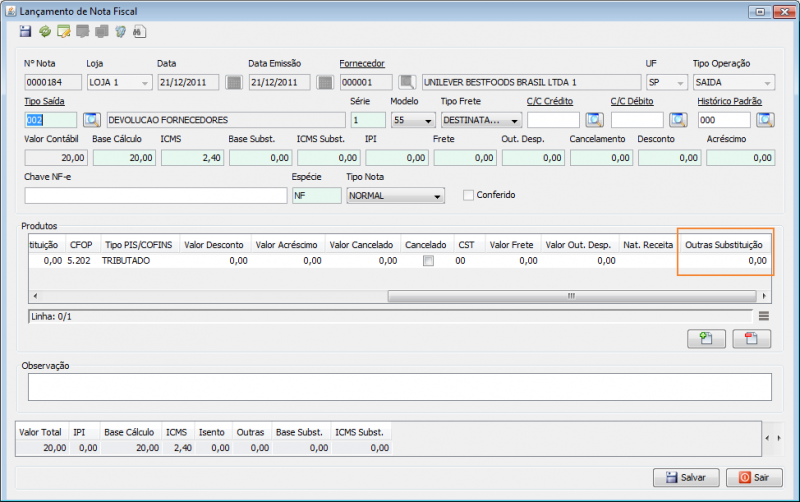Screen dimensions: 800x502
Task: Click the Valor Total header in totals
Action: (40, 432)
